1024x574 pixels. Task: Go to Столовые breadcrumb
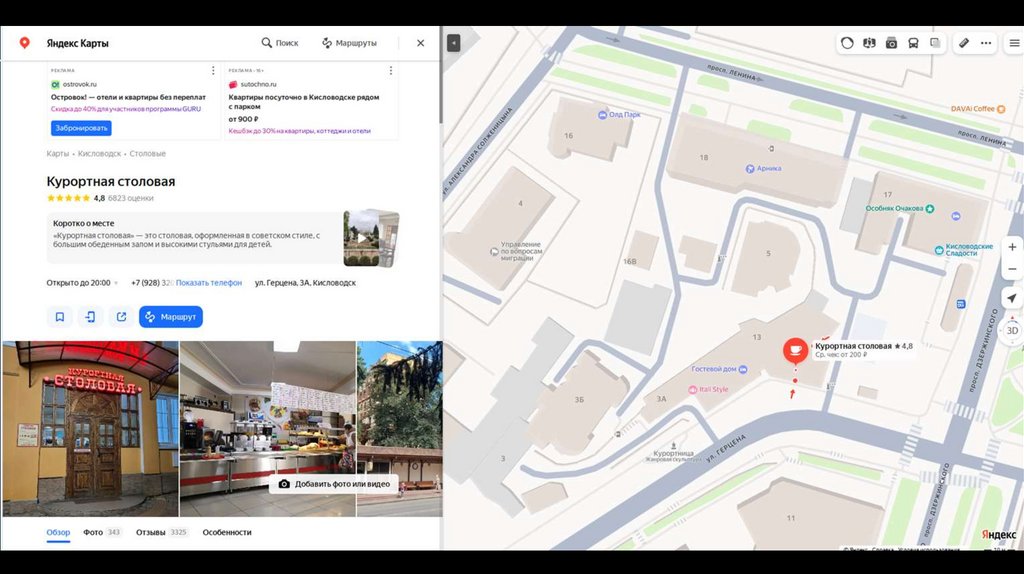(148, 153)
